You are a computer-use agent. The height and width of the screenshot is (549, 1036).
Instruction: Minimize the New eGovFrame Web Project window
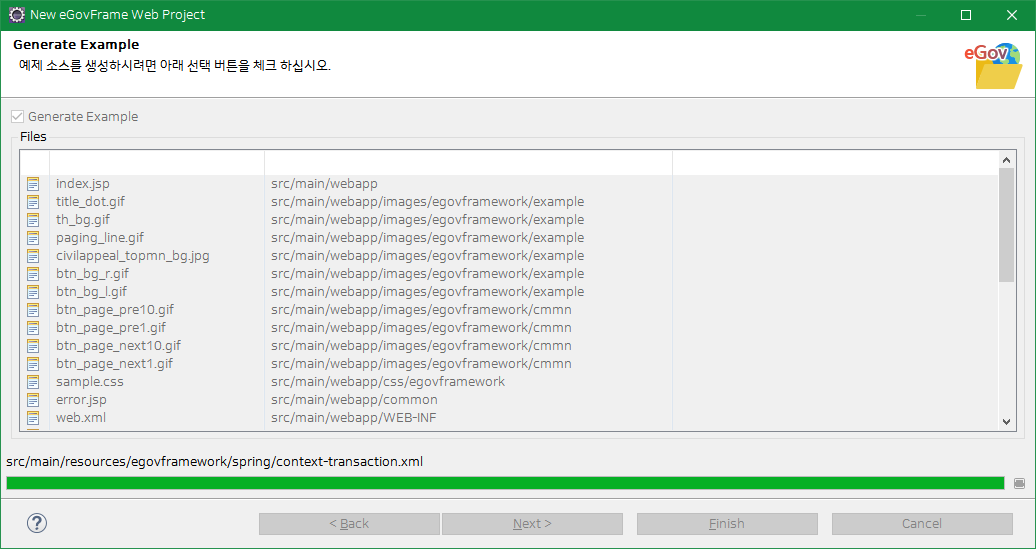(x=920, y=15)
